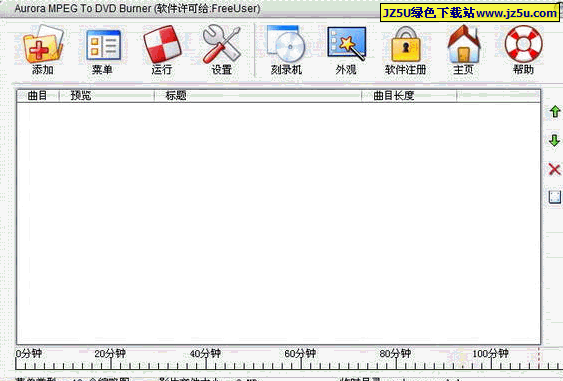This screenshot has height=381, width=563.
Task: Open the 外观 (Appearance) wand icon
Action: (x=346, y=43)
